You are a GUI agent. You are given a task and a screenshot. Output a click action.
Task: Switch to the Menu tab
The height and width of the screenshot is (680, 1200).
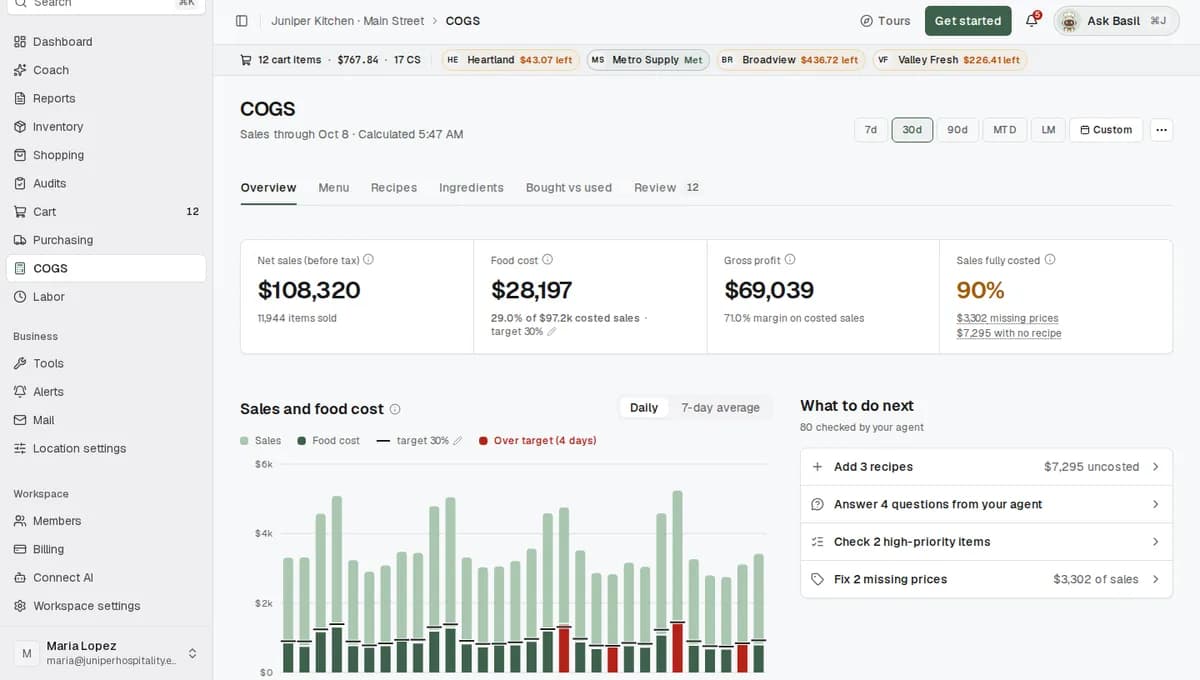(334, 188)
